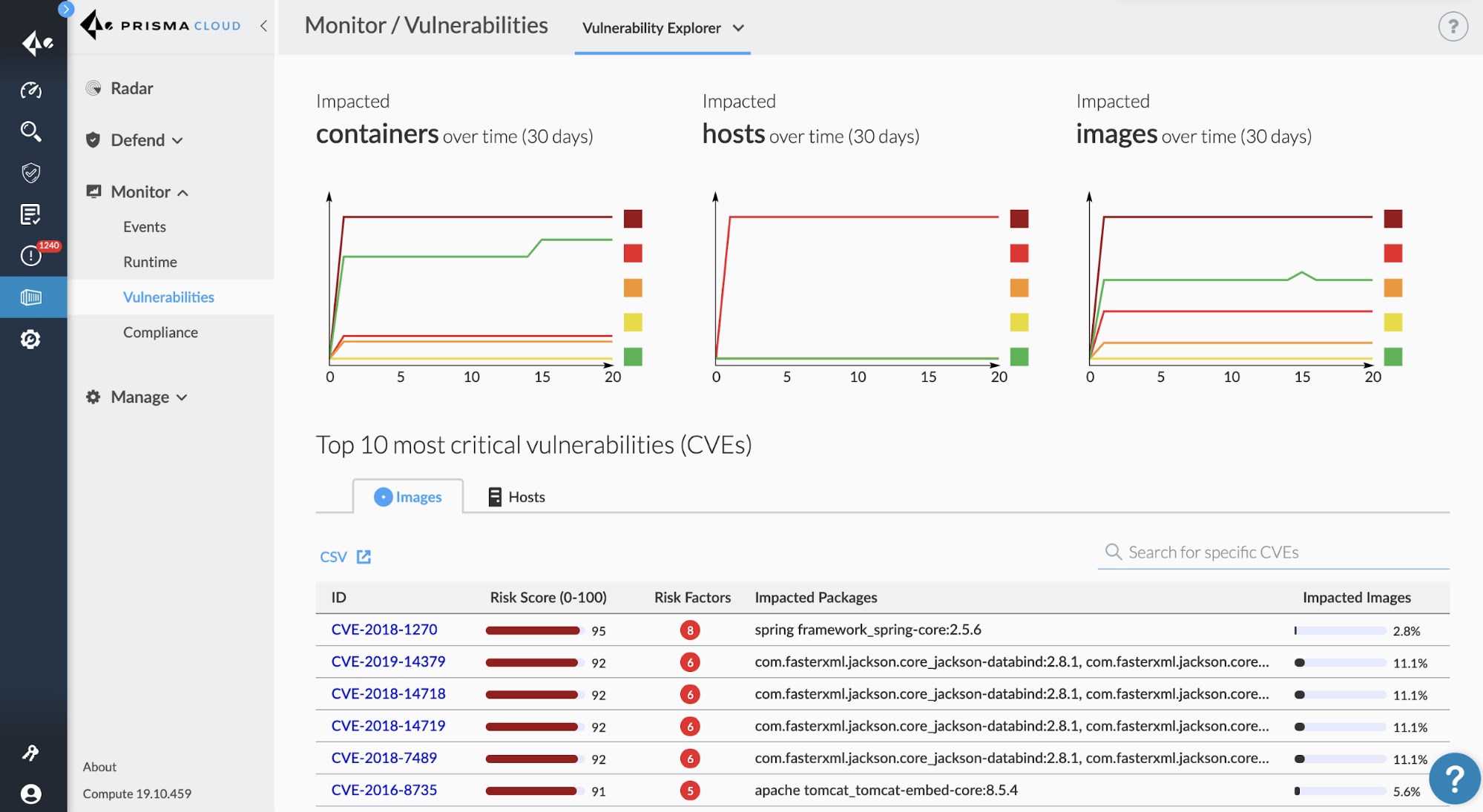Image resolution: width=1483 pixels, height=812 pixels.
Task: Click dark red legend swatch in containers chart
Action: (633, 219)
